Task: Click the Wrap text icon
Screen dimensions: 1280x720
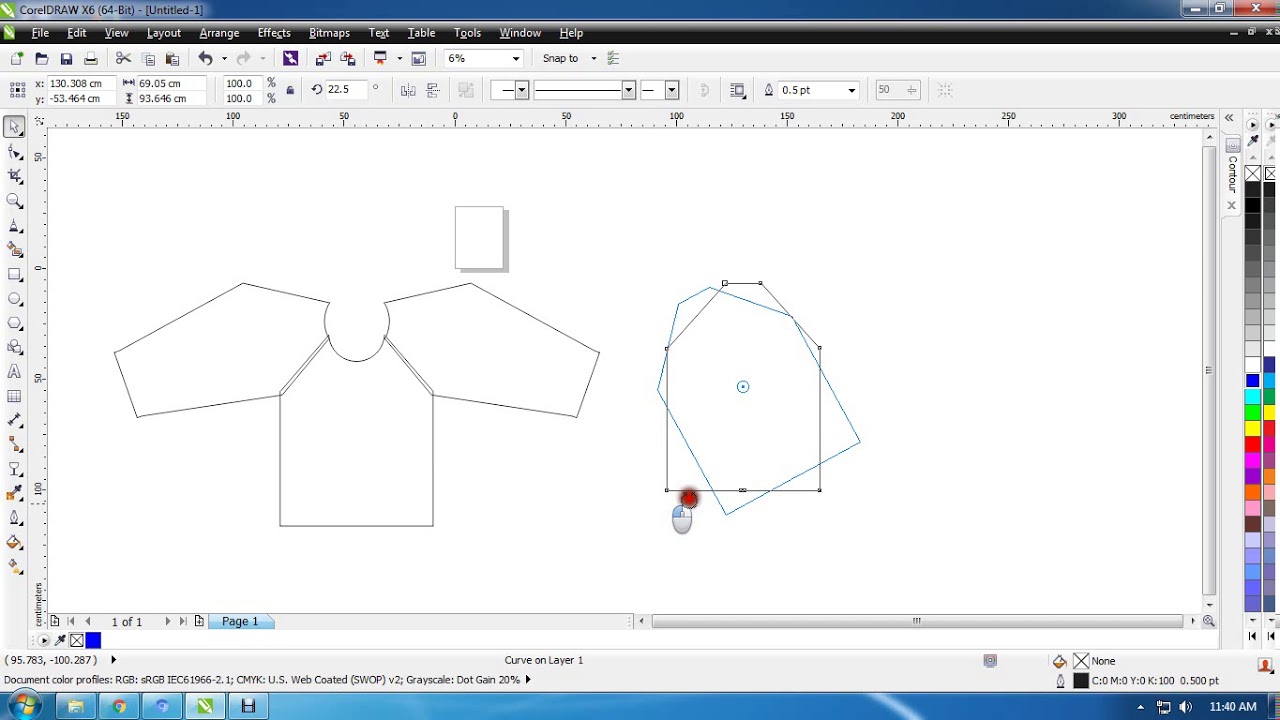Action: click(738, 90)
